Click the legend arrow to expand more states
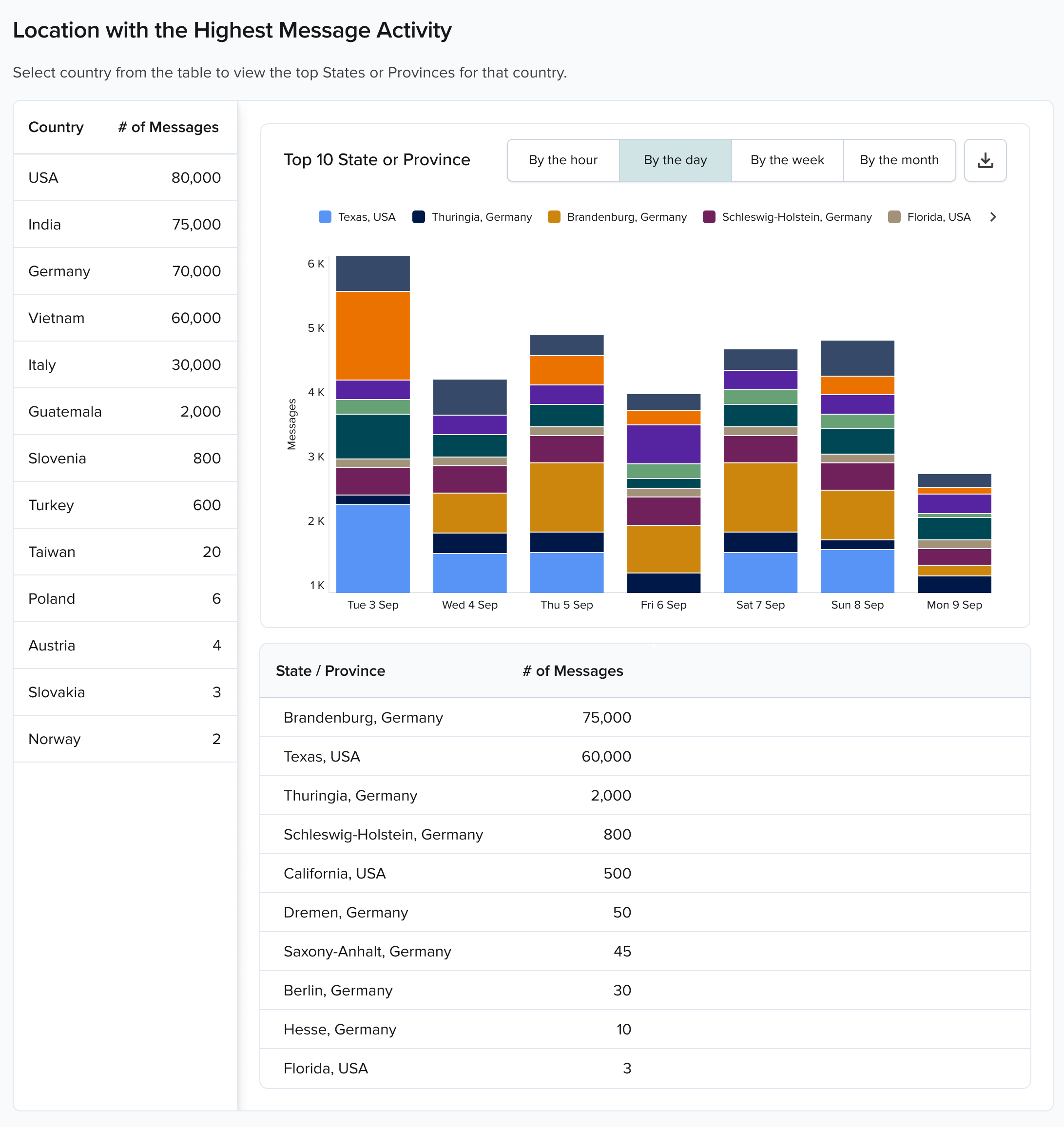 [993, 217]
